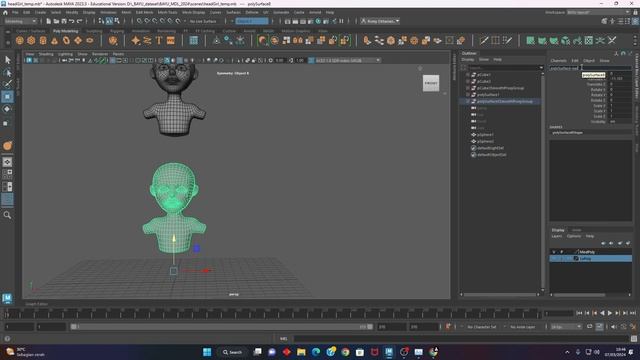Open the Options menu in layer editor
The image size is (640, 360).
[573, 236]
